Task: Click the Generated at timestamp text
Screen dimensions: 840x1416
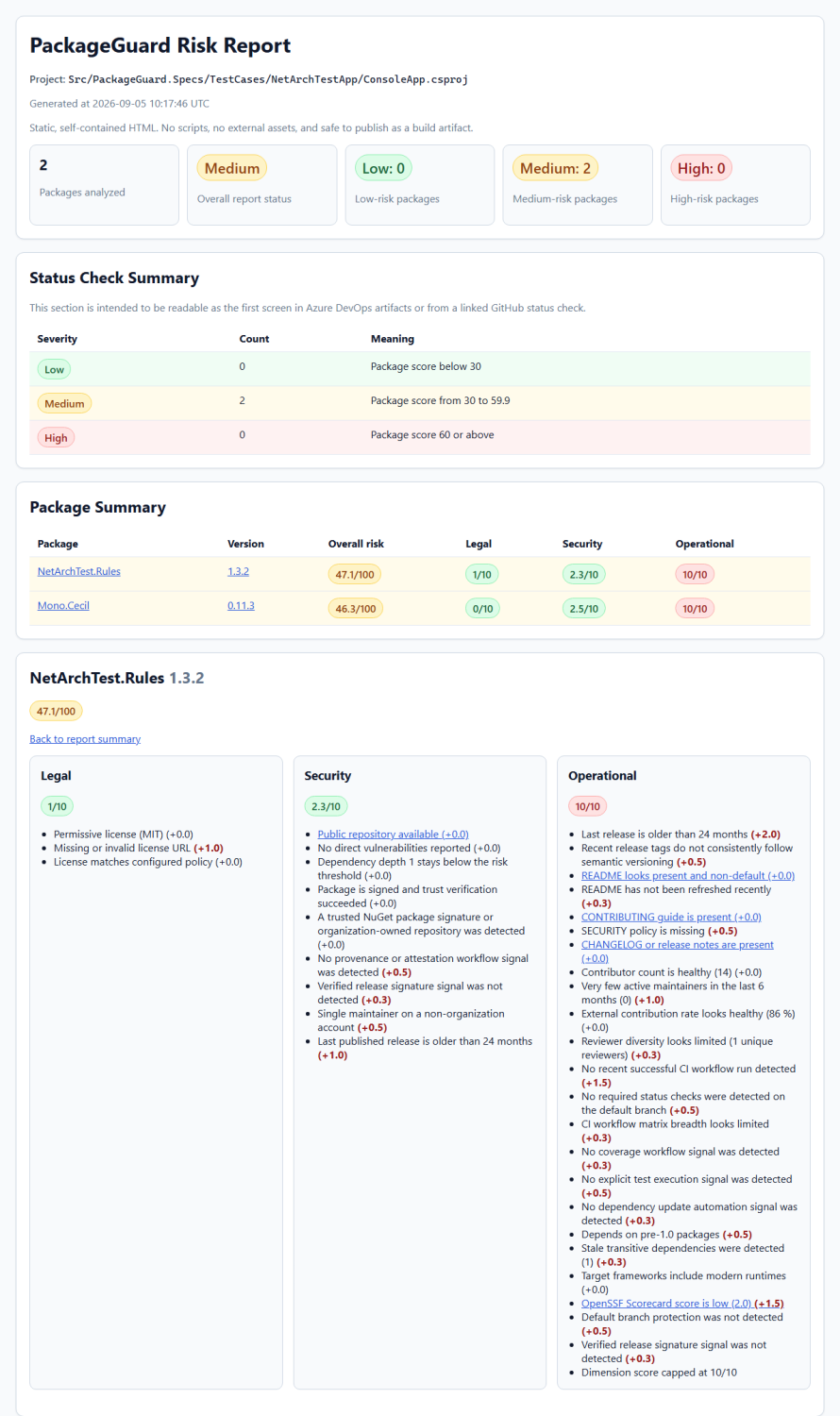Action: (120, 104)
